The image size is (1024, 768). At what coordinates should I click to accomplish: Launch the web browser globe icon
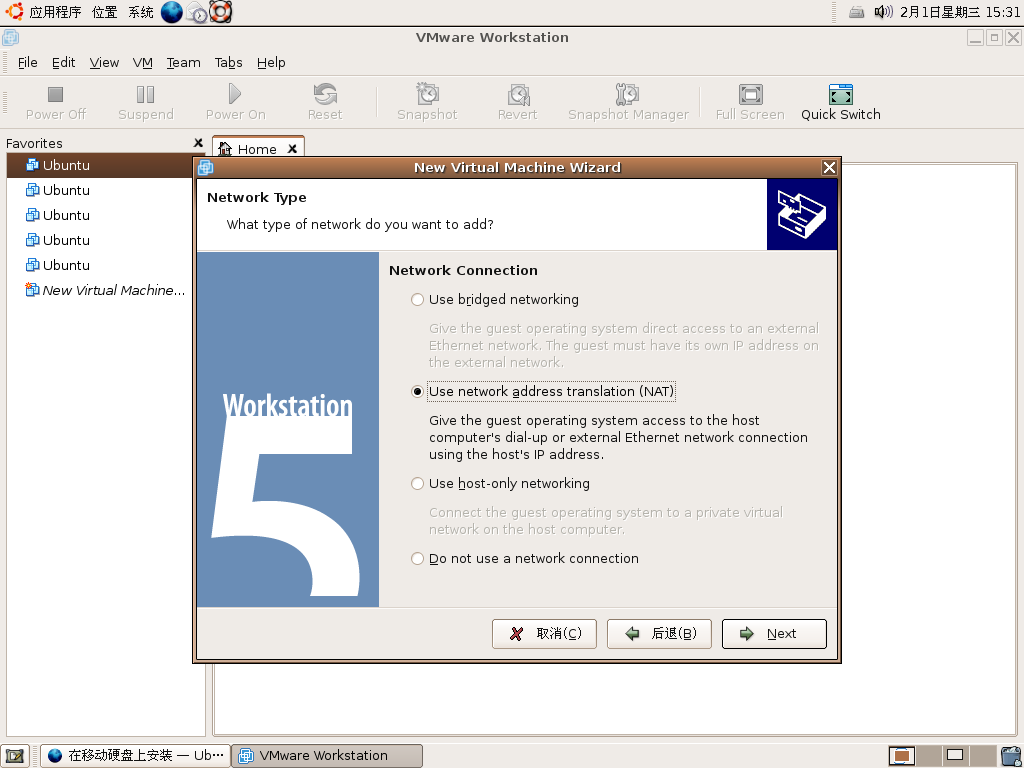(171, 12)
